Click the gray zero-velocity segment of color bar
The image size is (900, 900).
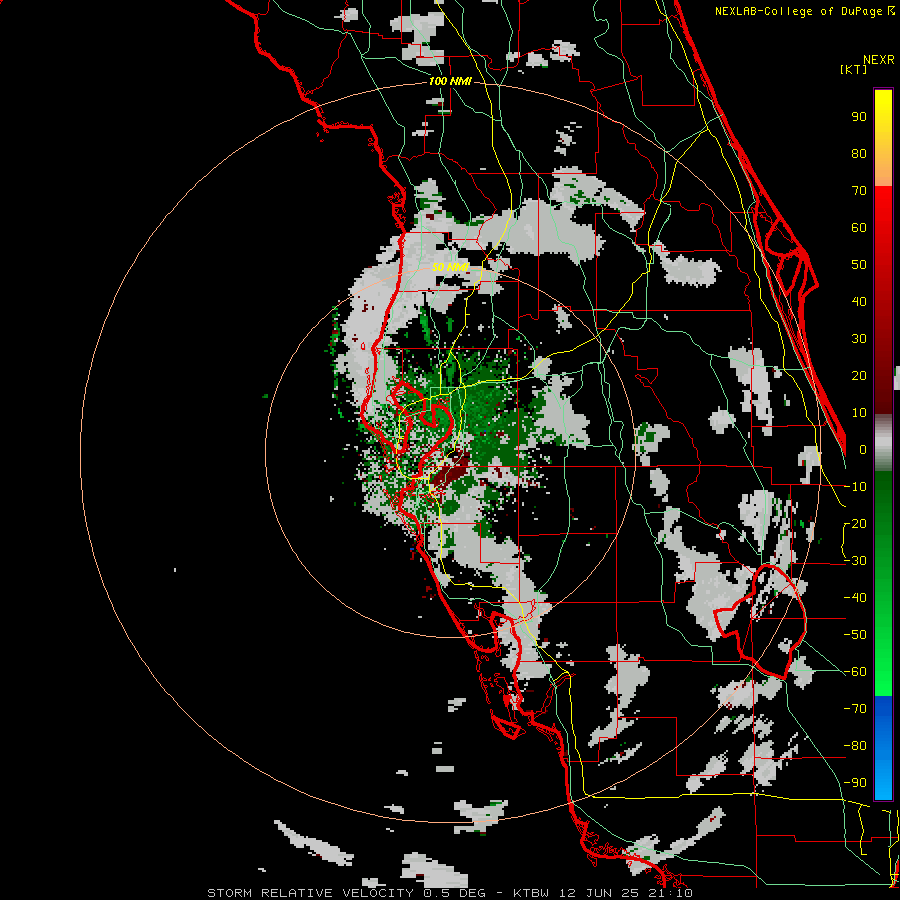point(883,443)
